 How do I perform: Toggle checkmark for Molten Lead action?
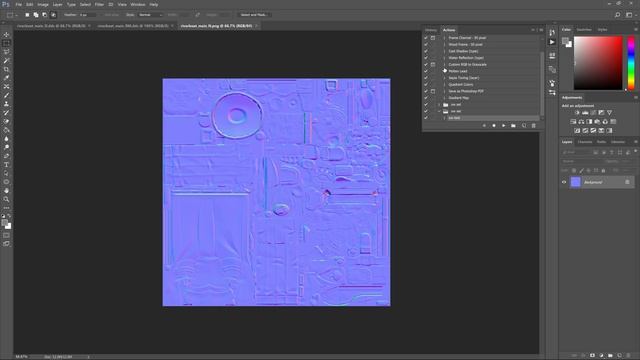click(426, 71)
